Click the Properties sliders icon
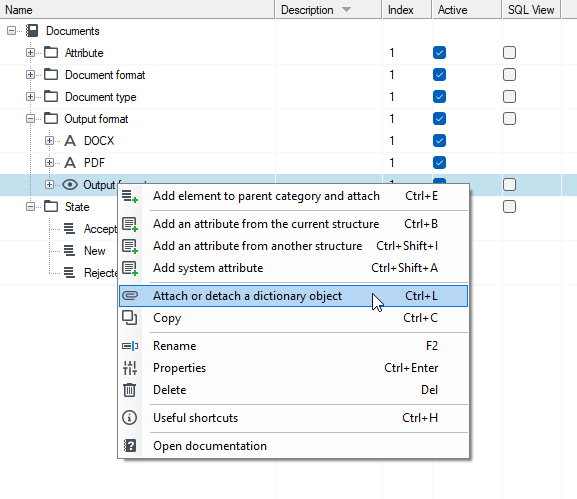The image size is (577, 499). (130, 368)
